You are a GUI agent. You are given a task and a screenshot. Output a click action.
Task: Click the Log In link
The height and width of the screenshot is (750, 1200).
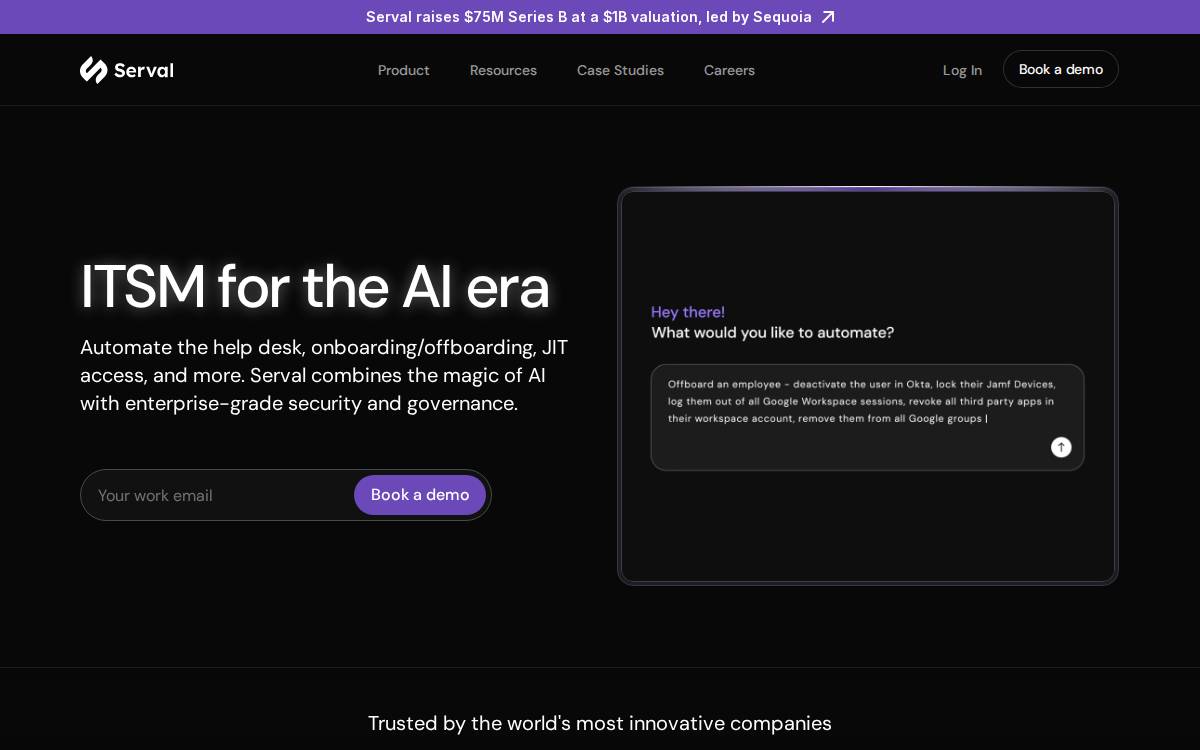click(x=962, y=70)
